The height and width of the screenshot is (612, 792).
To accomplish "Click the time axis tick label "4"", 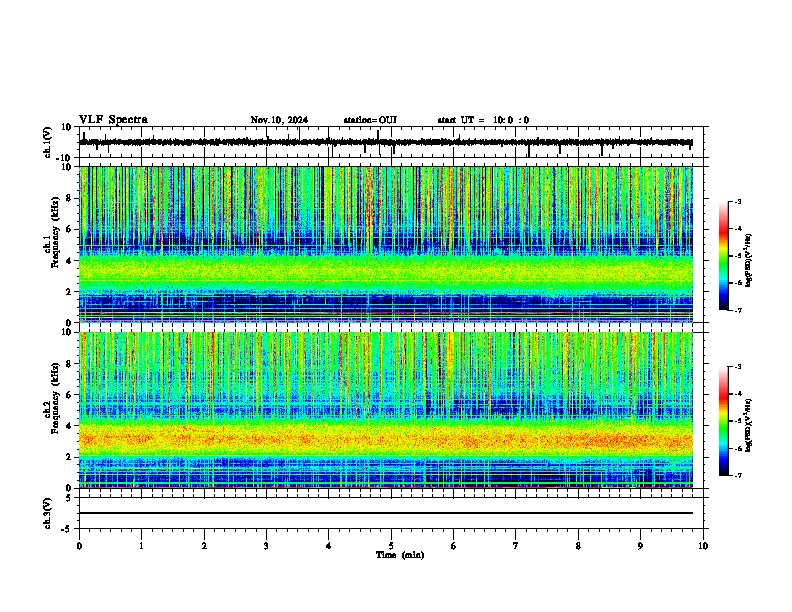I will pyautogui.click(x=328, y=546).
